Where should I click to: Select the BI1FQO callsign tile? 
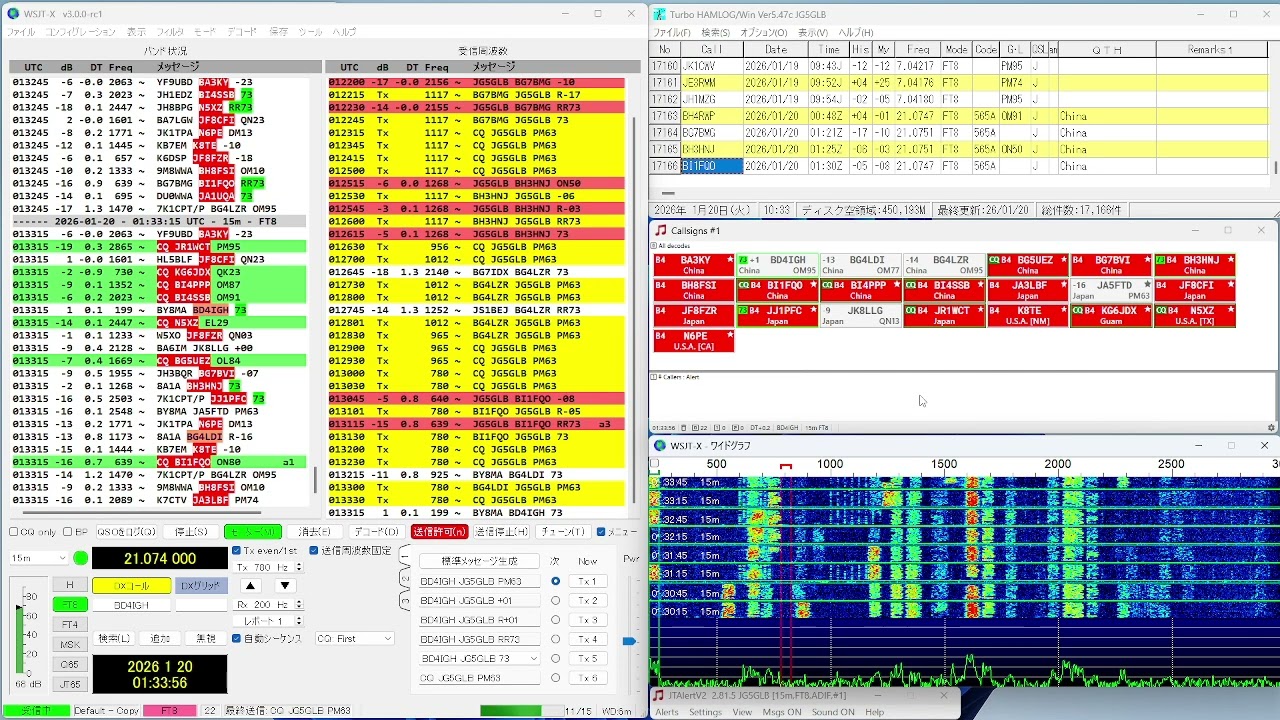777,290
